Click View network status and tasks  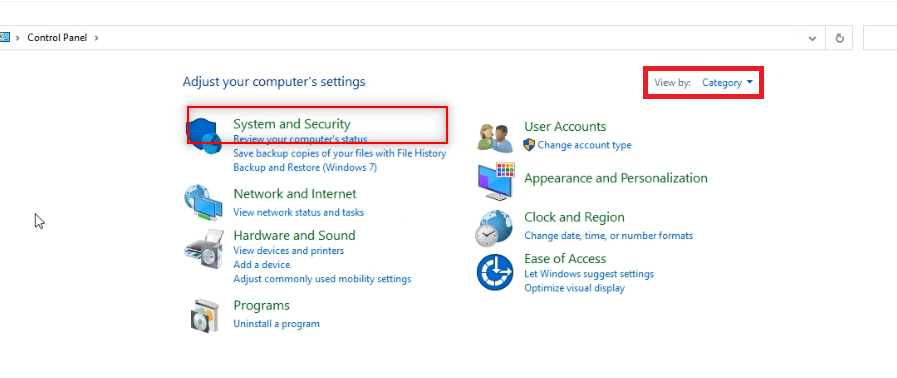point(299,212)
